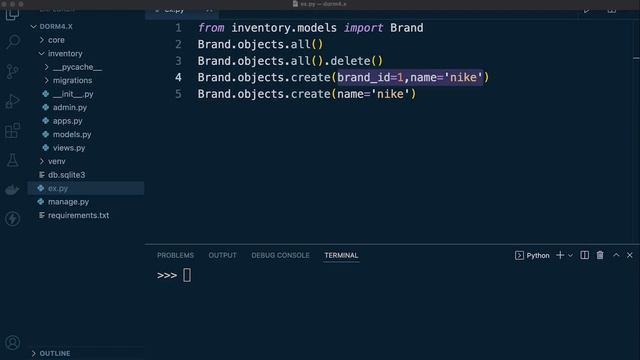
Task: Open the lightning bolt Thunder Client view
Action: pos(13,219)
